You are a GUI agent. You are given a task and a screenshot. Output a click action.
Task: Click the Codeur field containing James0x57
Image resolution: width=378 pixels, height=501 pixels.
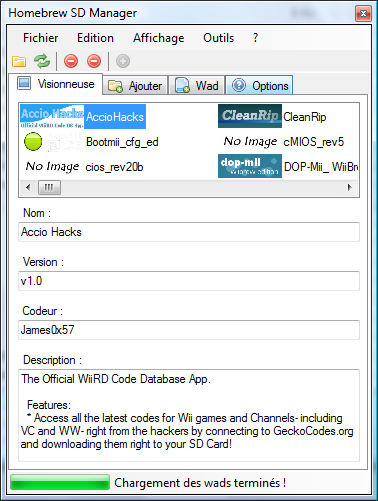click(189, 330)
